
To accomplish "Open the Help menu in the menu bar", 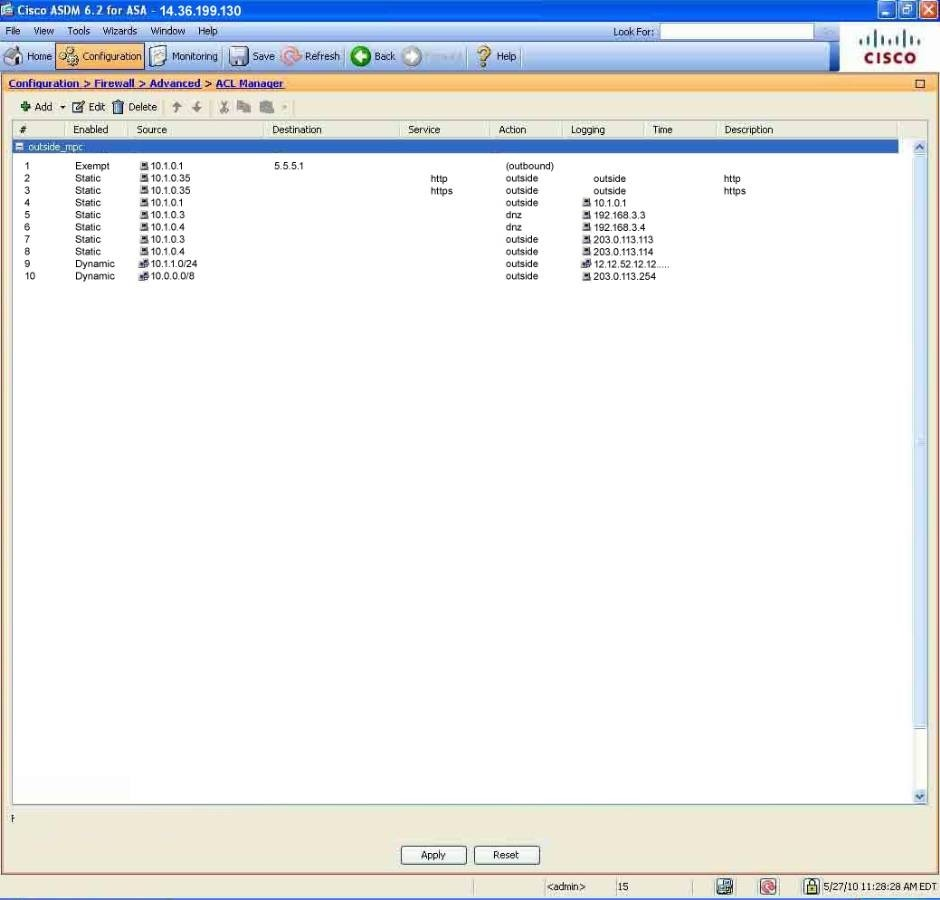I will click(207, 31).
